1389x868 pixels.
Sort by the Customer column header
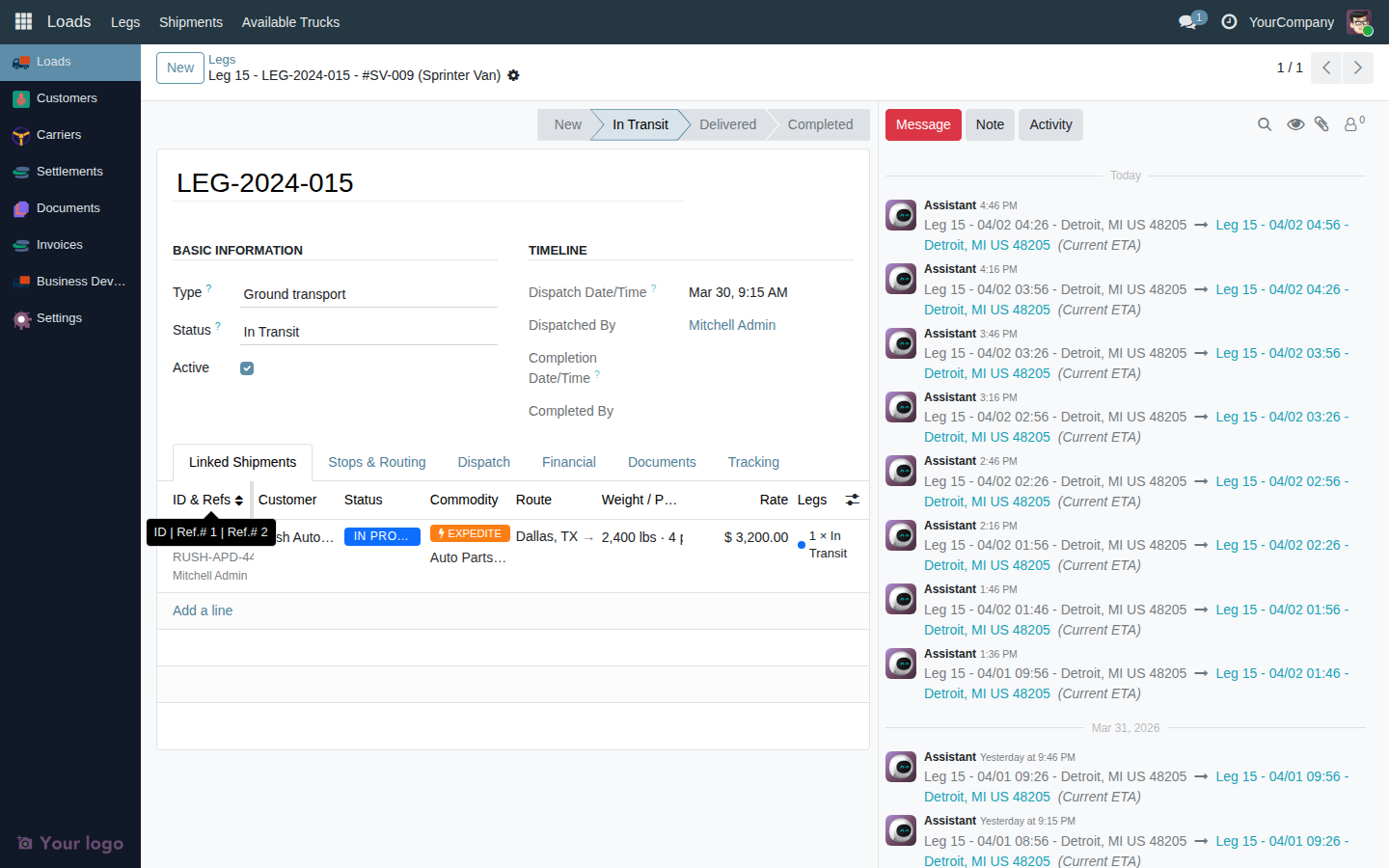(287, 500)
